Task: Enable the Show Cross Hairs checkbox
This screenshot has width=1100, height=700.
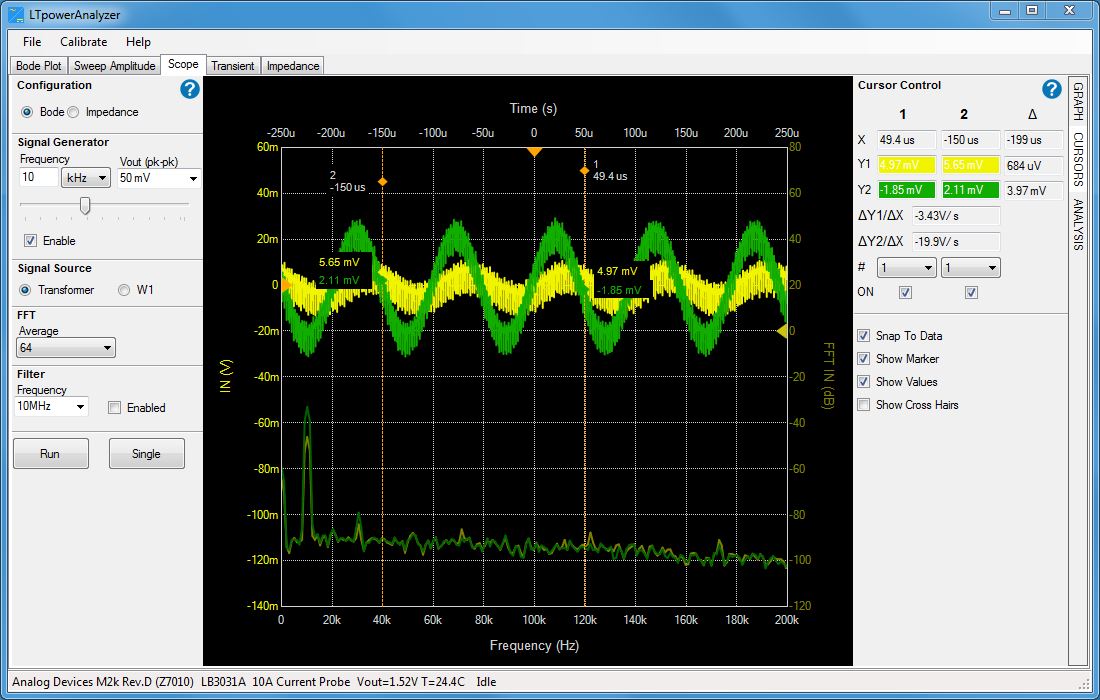Action: click(x=863, y=405)
